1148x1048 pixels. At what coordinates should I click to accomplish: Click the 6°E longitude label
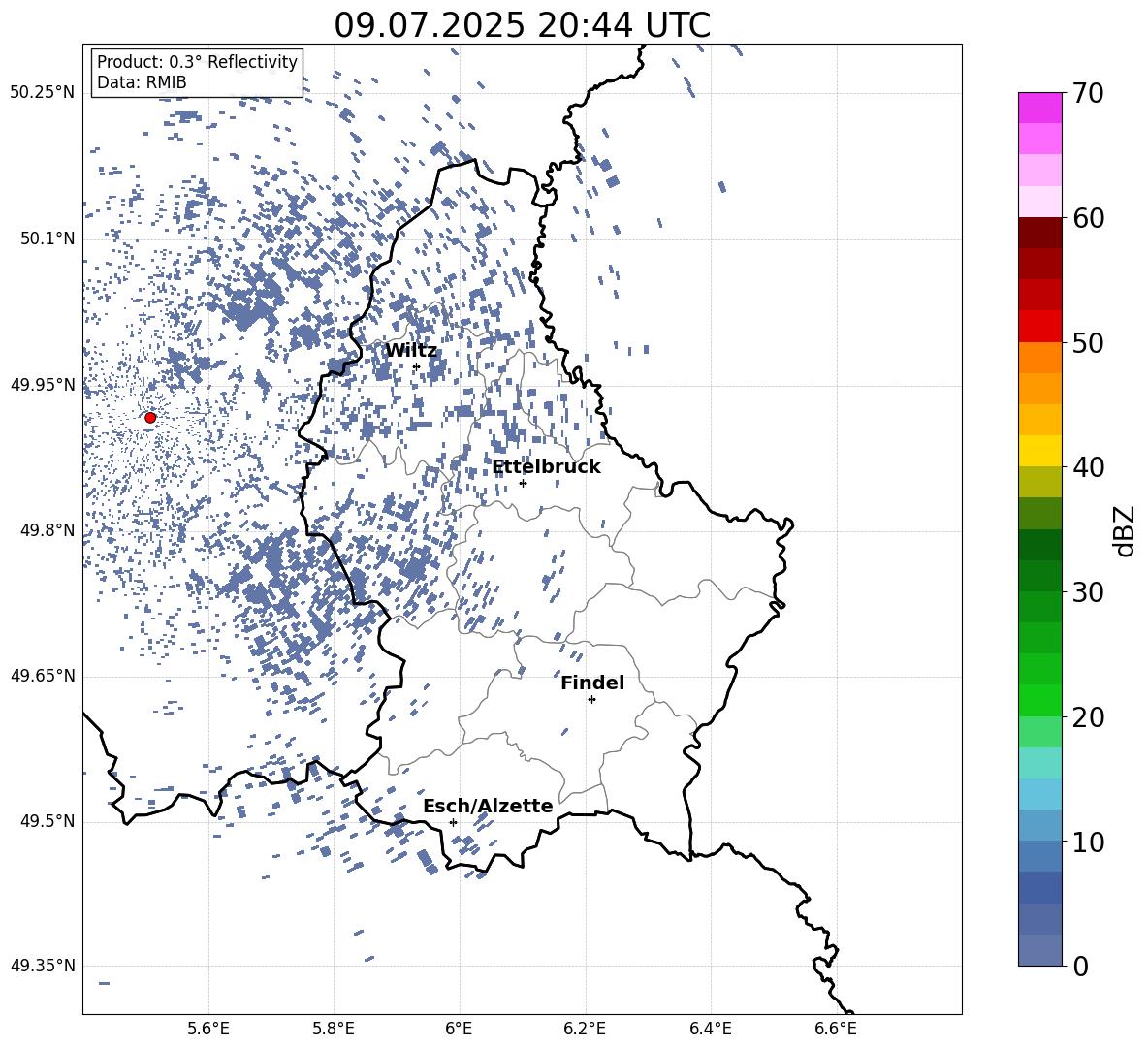[x=459, y=1029]
